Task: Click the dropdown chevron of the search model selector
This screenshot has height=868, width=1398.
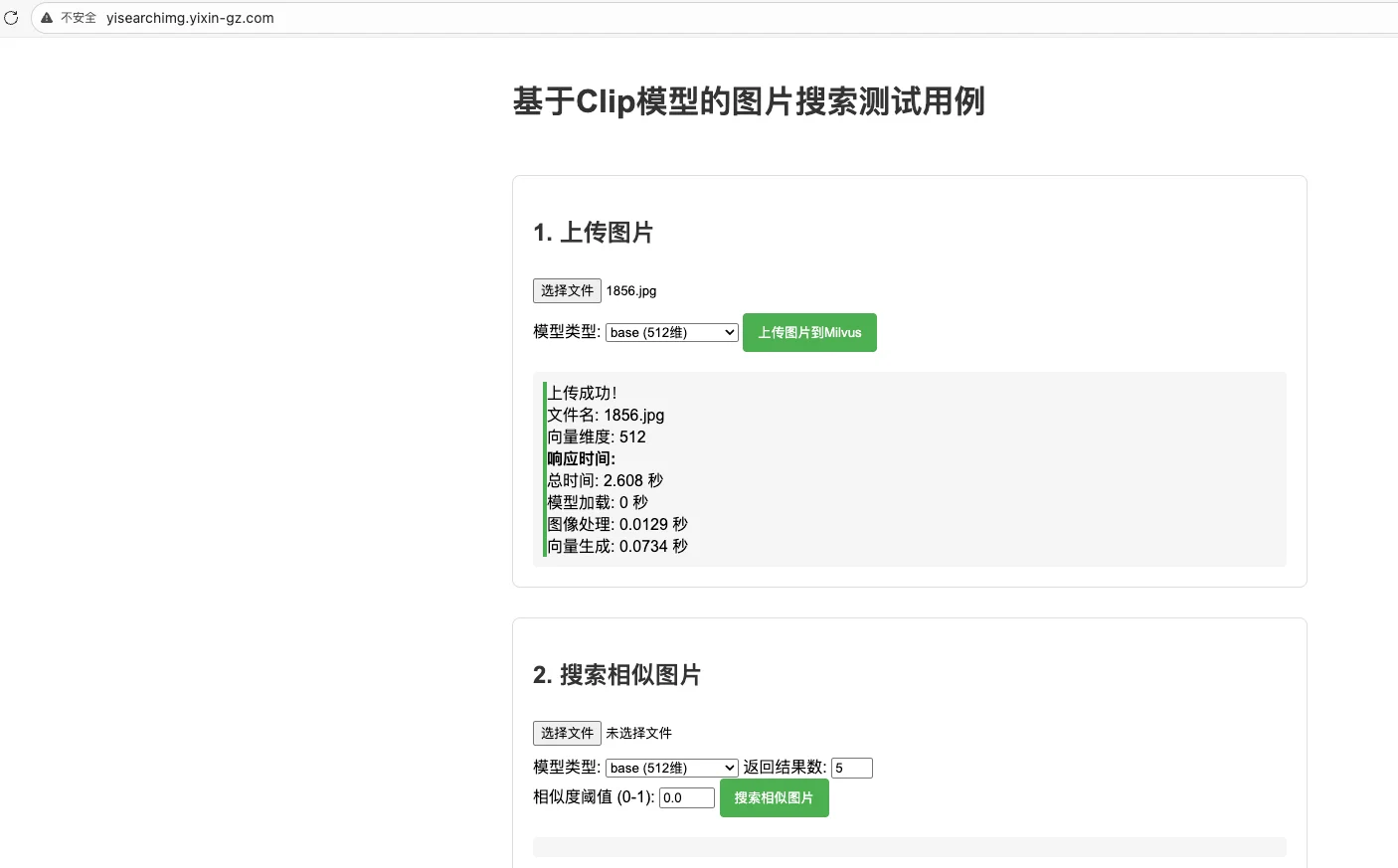Action: click(x=728, y=768)
